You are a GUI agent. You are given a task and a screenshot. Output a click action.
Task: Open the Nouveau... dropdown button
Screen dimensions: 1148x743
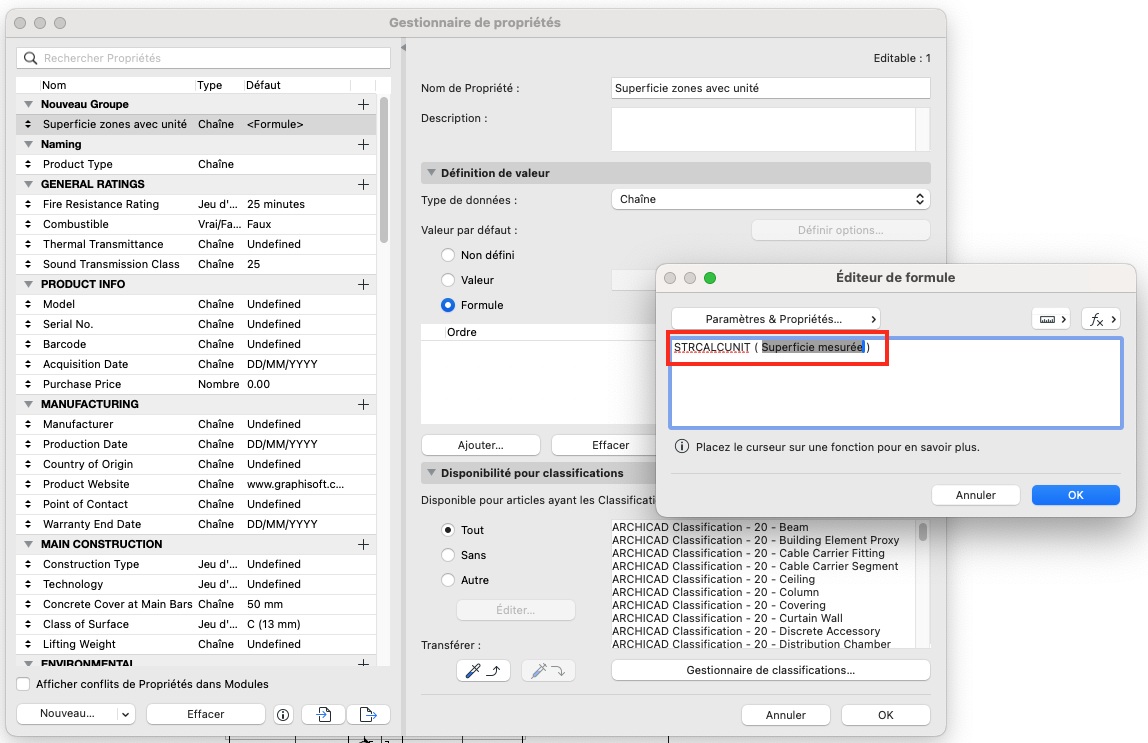click(x=76, y=714)
